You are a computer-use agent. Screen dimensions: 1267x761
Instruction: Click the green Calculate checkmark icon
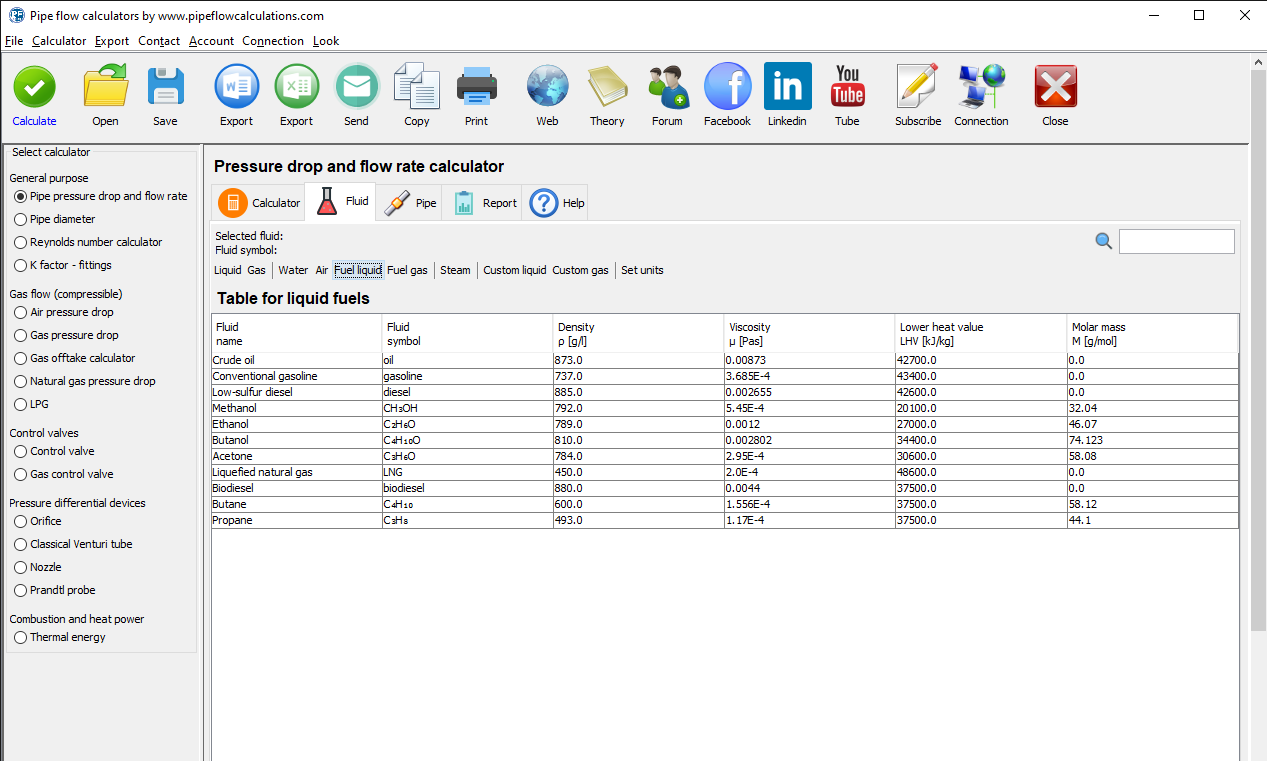(34, 88)
